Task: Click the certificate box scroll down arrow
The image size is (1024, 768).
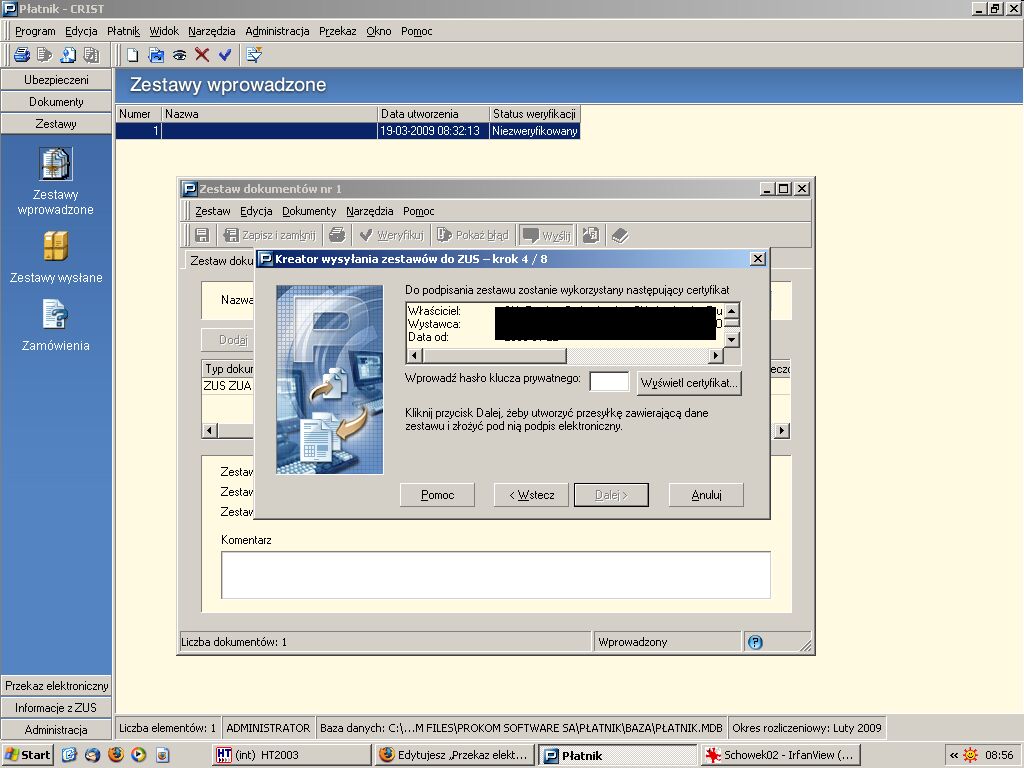Action: click(732, 340)
